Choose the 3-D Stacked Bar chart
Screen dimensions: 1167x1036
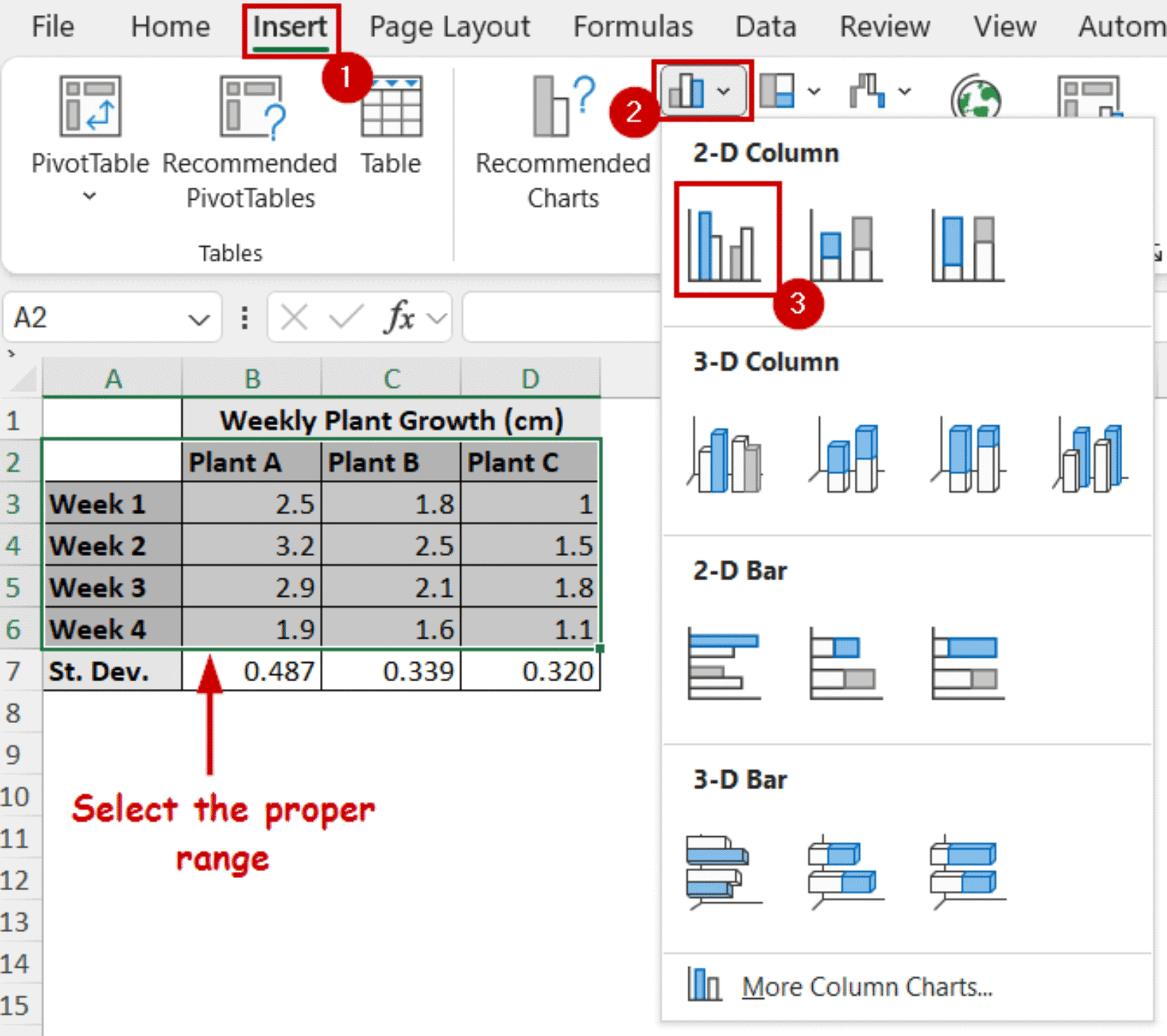[846, 870]
